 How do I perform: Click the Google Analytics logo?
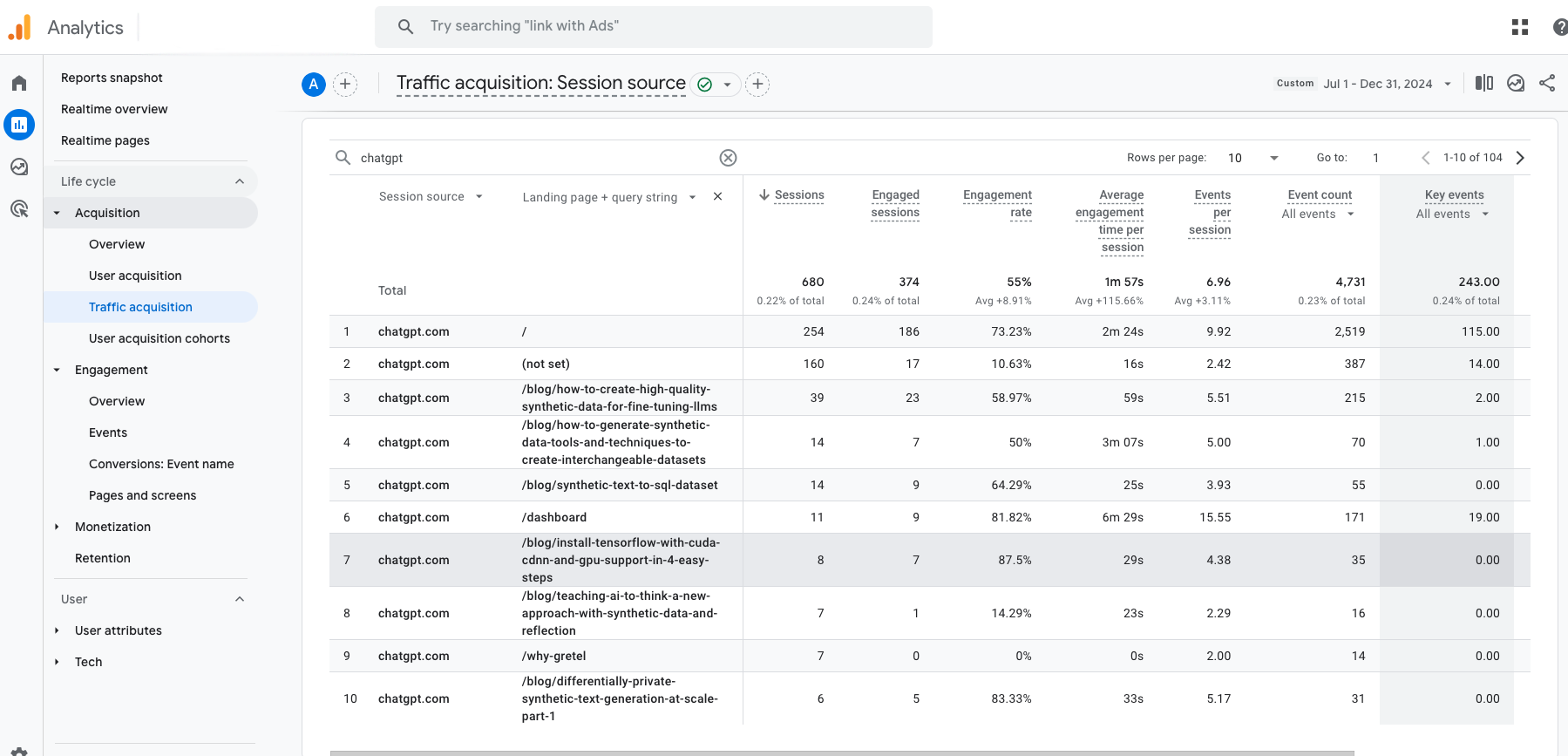click(19, 27)
